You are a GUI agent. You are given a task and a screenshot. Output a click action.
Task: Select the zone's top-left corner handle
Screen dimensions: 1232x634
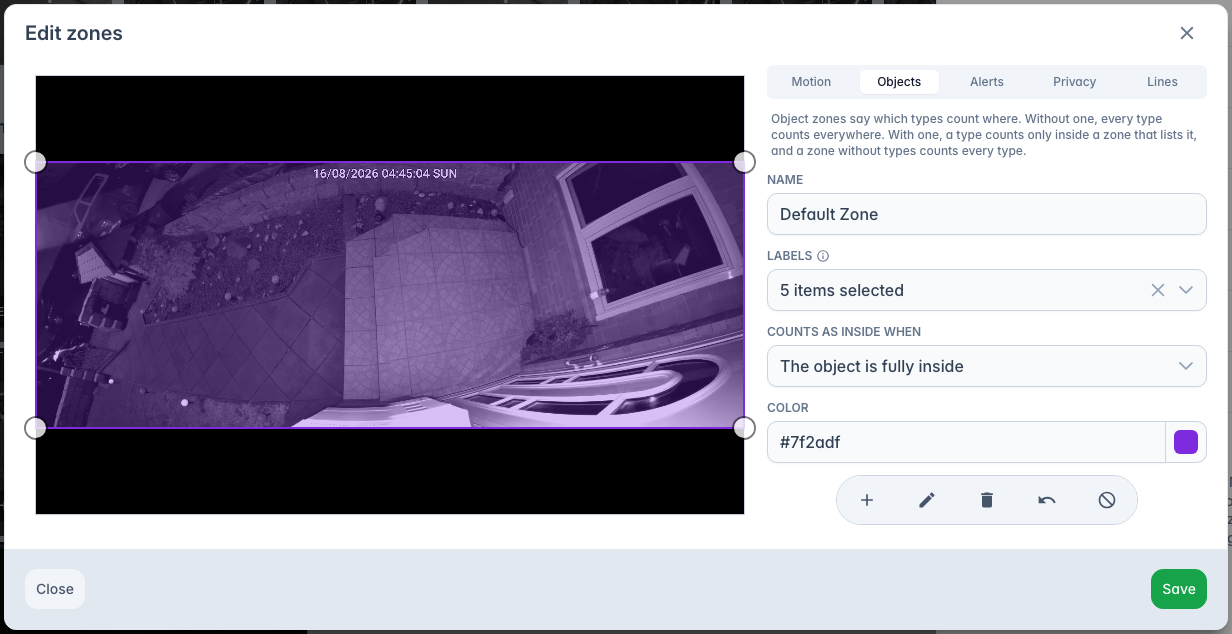(x=35, y=162)
